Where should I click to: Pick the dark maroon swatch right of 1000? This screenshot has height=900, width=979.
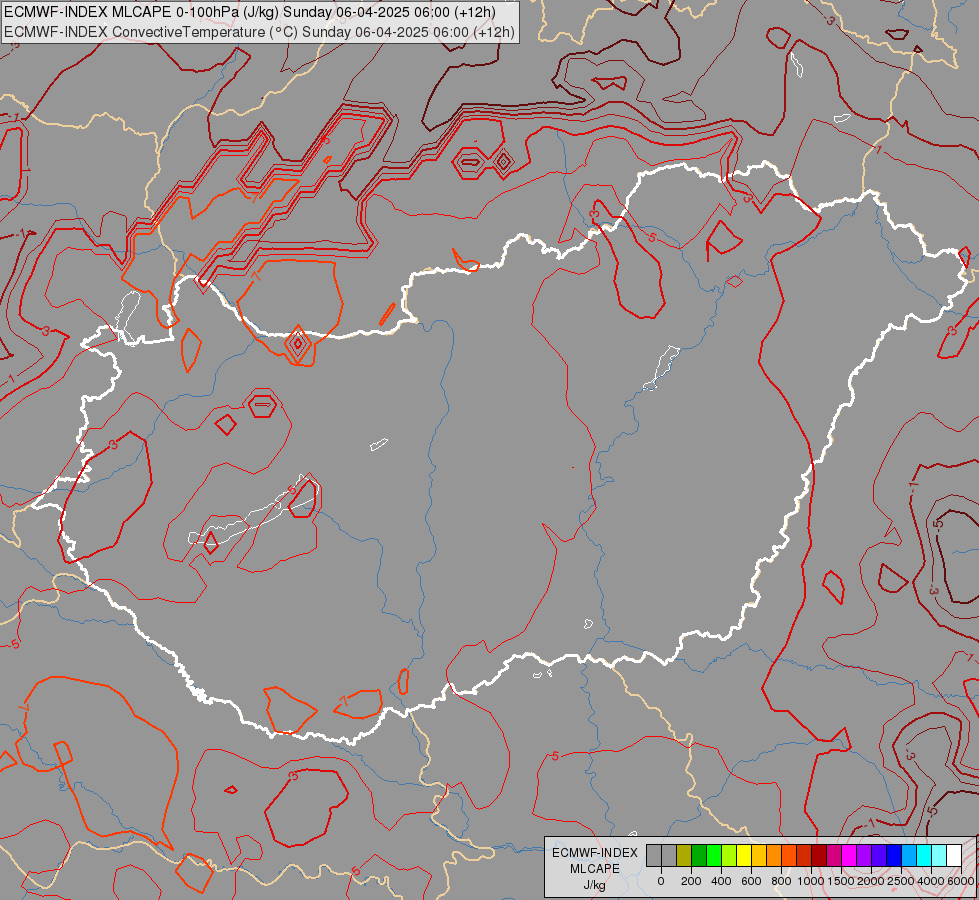coord(819,856)
